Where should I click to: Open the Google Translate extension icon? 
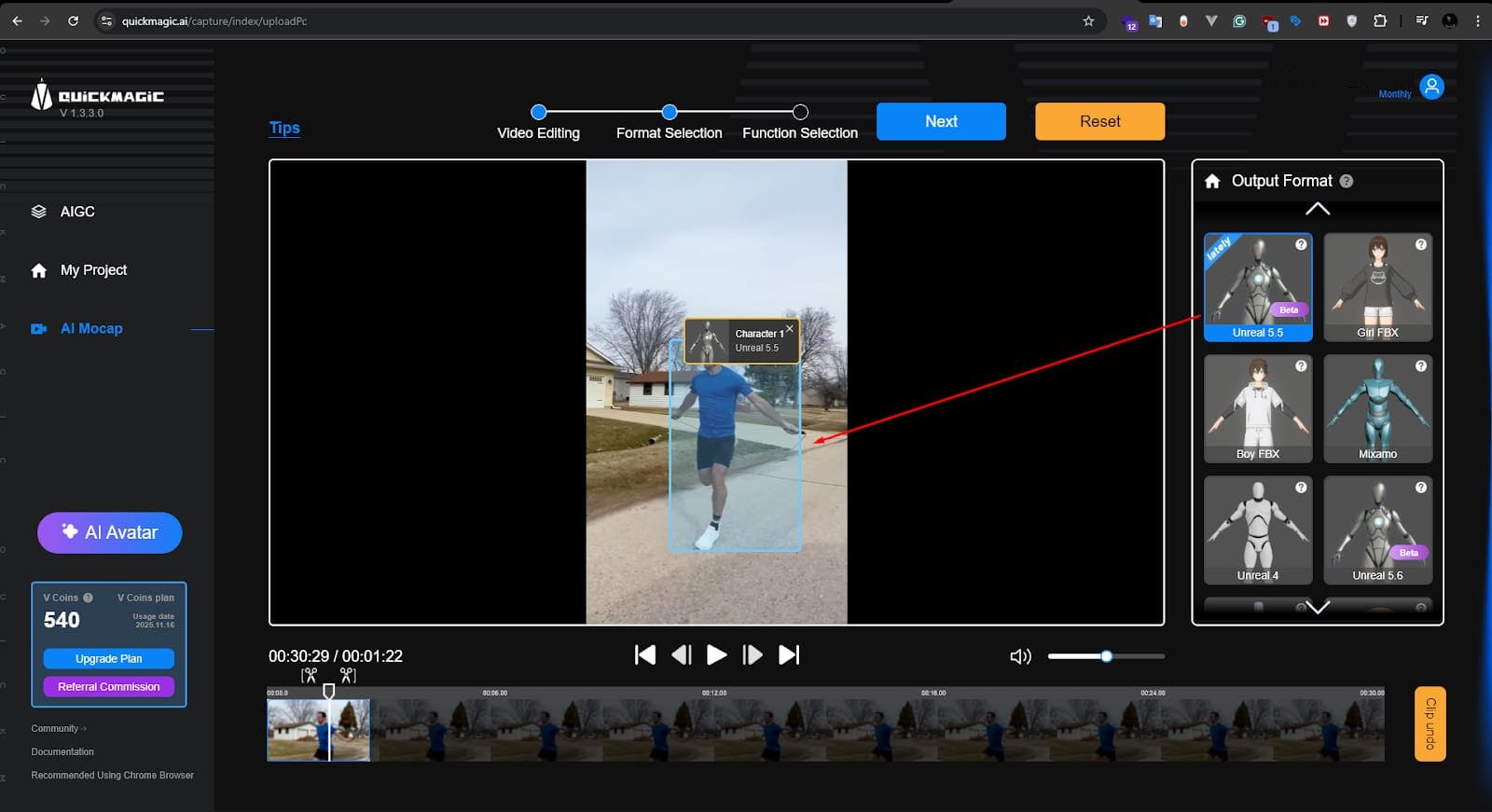(x=1155, y=21)
